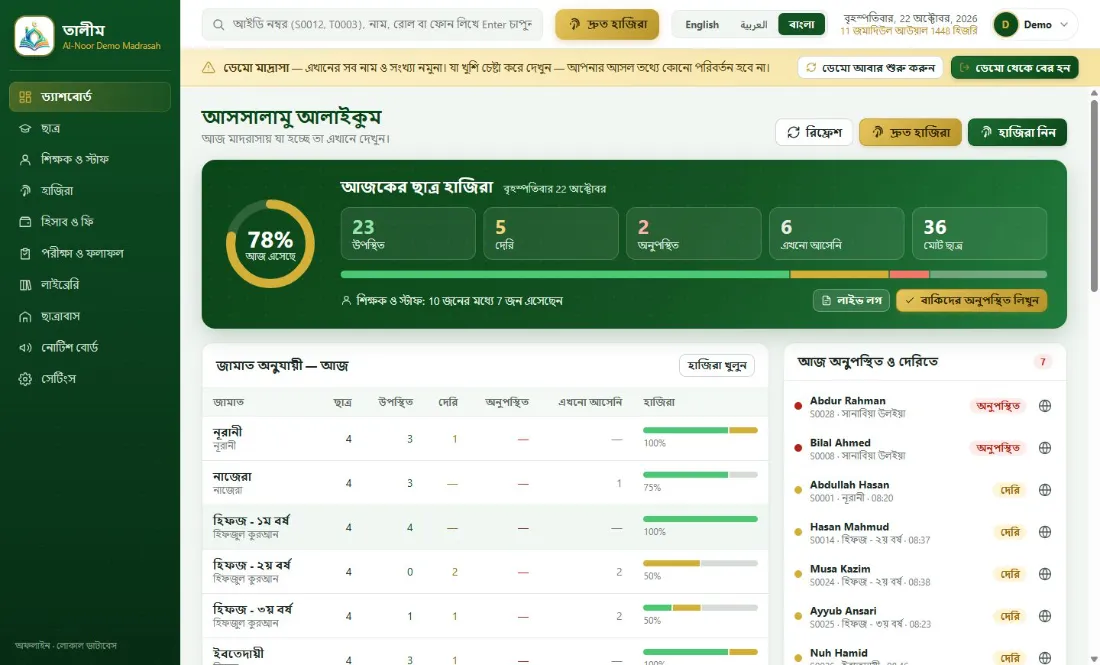Click the 23 উপস্থিত stat card

408,234
